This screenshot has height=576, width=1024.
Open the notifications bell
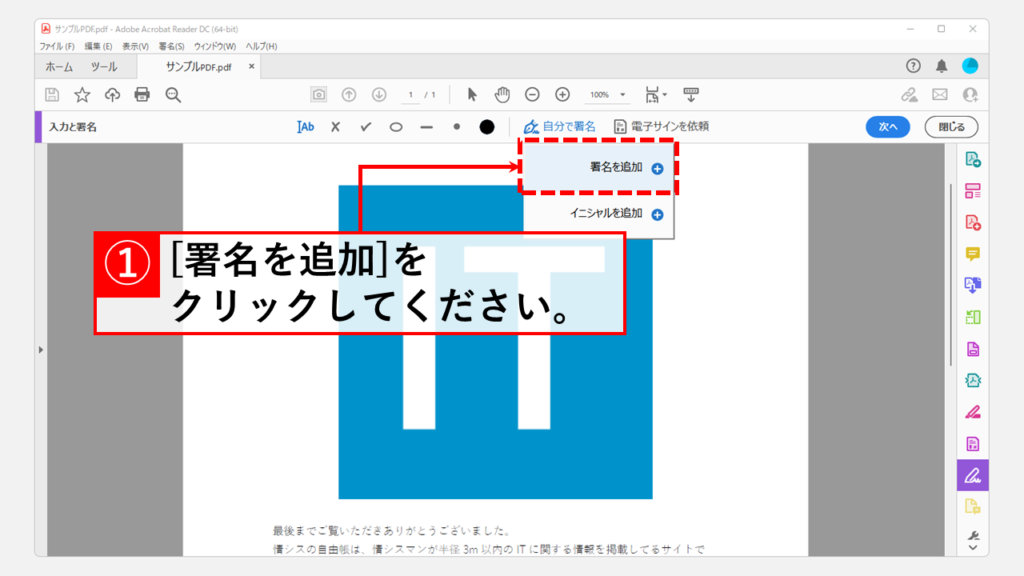click(x=941, y=66)
